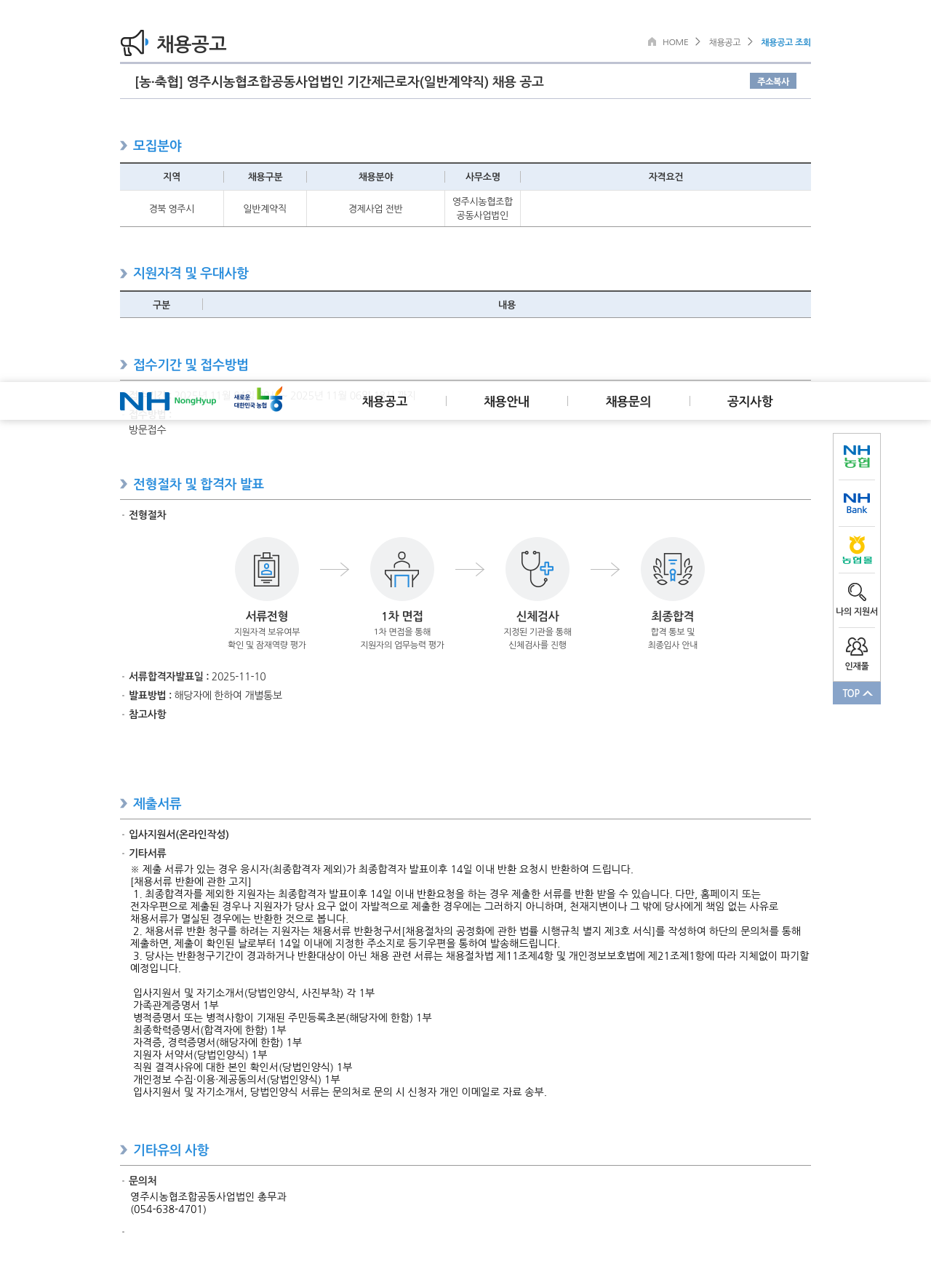Click the megaphone icon beside 채용공고 title

pyautogui.click(x=134, y=43)
